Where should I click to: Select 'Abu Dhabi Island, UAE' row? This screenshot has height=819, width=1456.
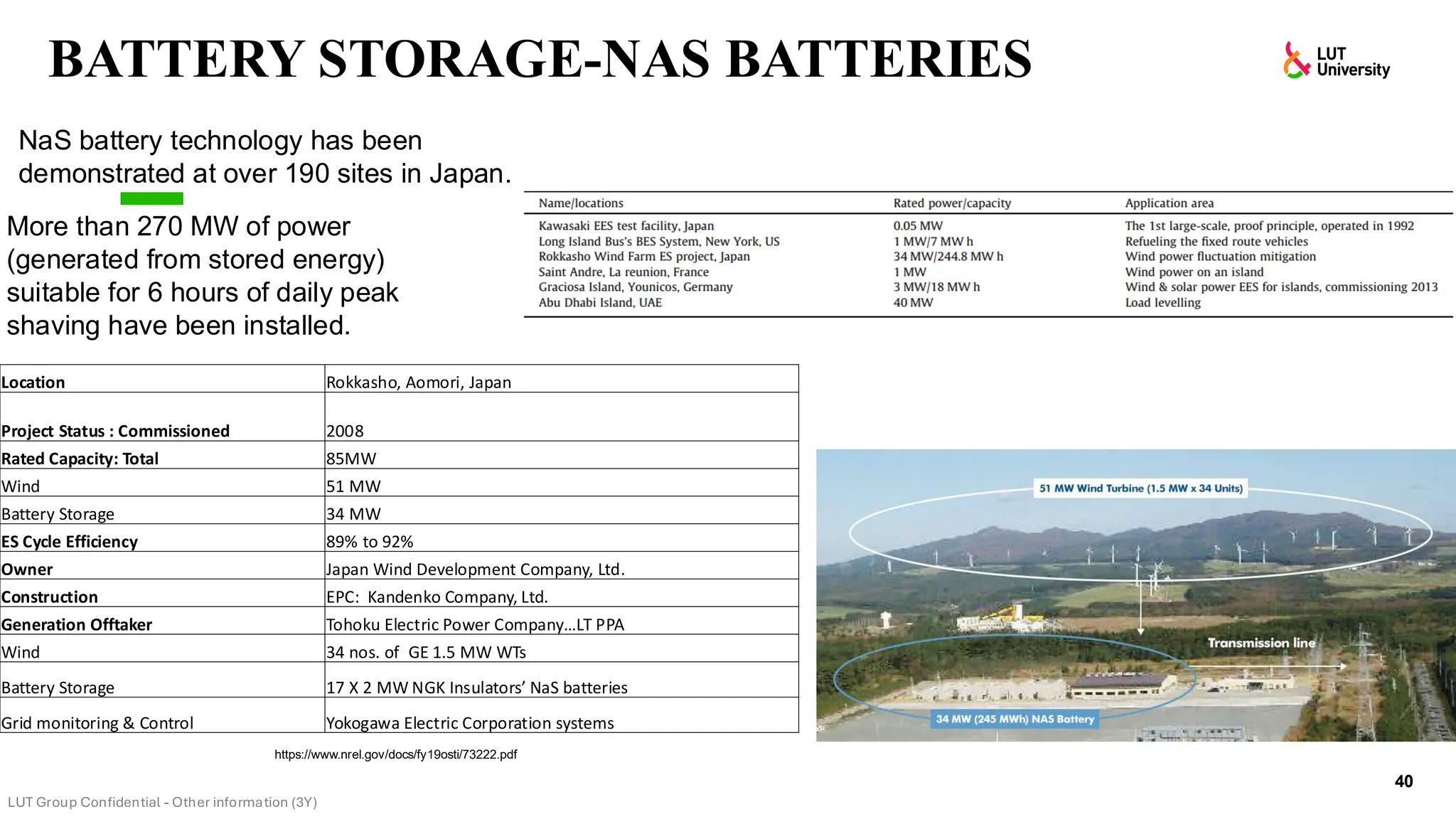coord(988,303)
